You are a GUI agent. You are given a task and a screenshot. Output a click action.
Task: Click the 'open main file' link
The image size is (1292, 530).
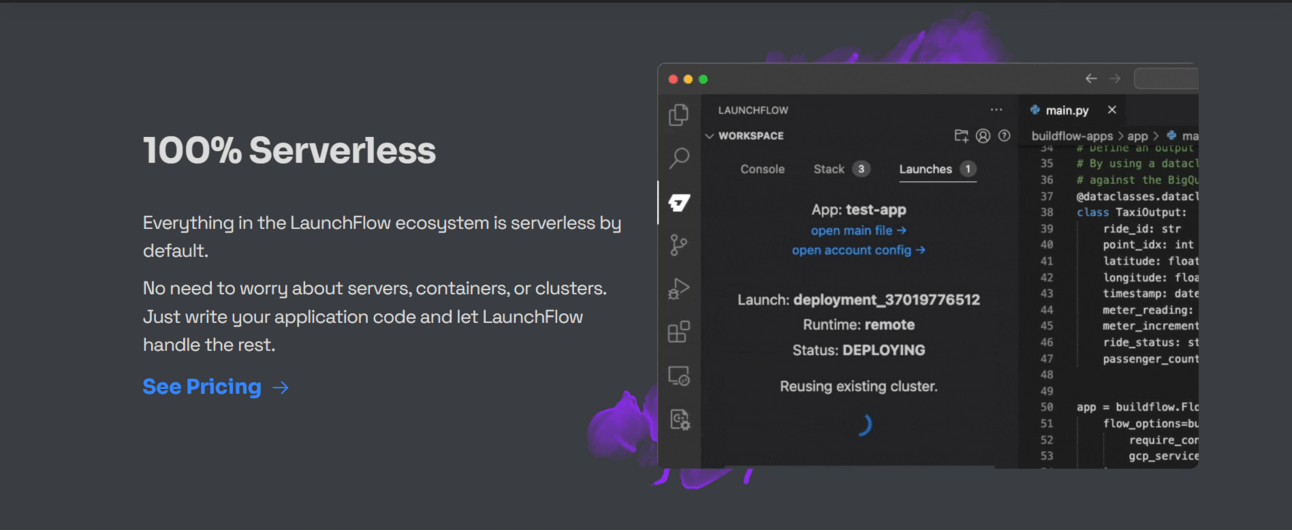[x=859, y=230]
